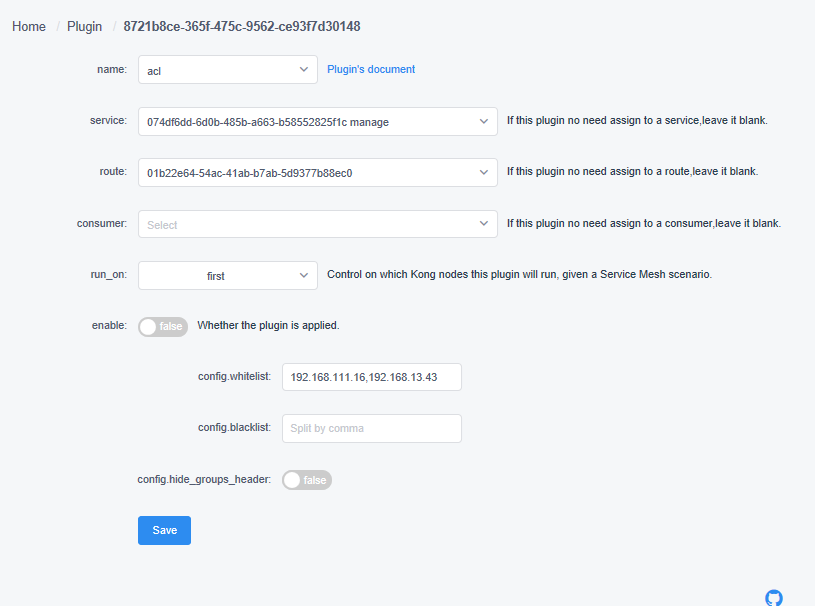This screenshot has height=606, width=815.
Task: Click the route field chevron arrow
Action: (484, 173)
